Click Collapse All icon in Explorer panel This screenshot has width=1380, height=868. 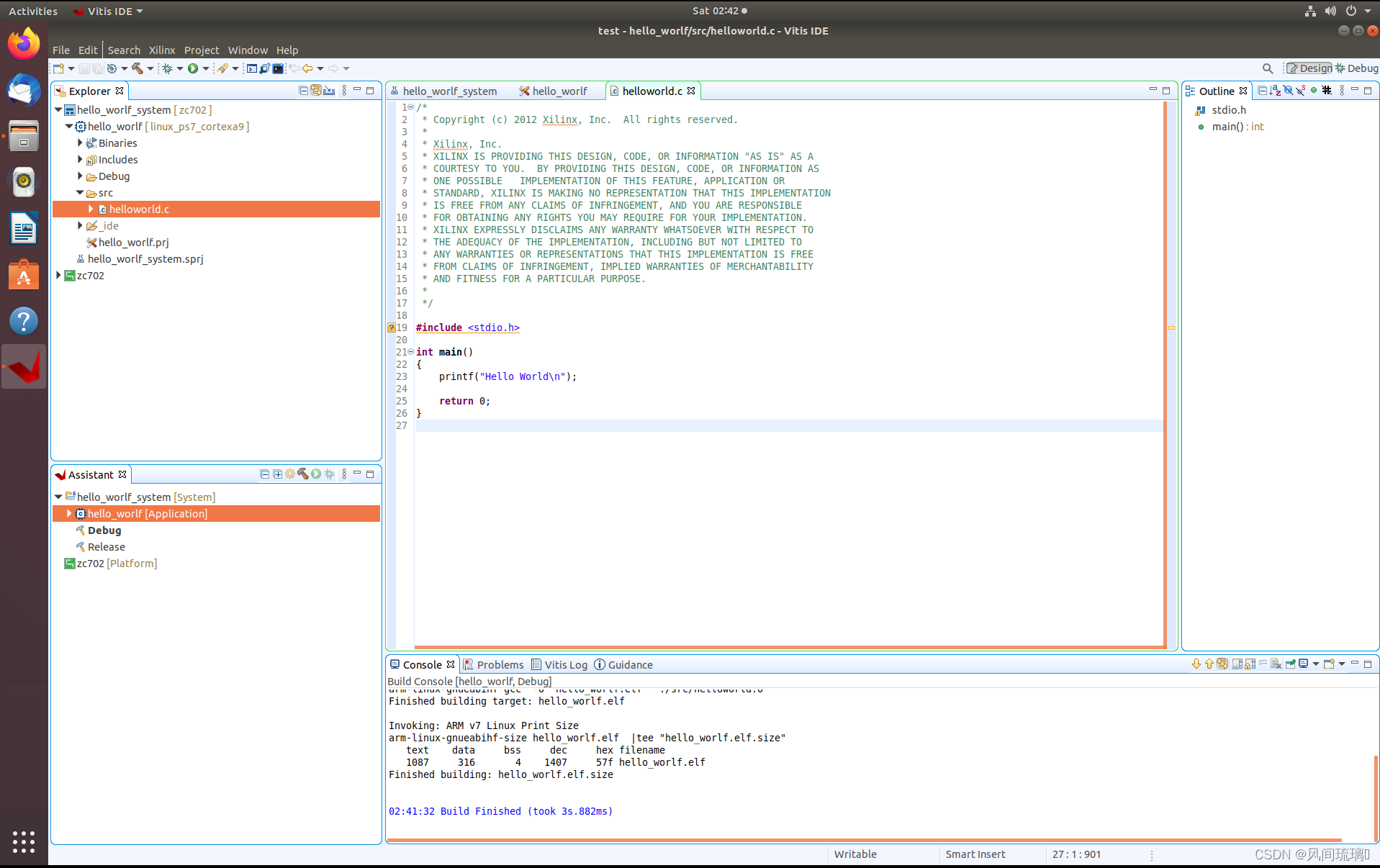tap(303, 91)
